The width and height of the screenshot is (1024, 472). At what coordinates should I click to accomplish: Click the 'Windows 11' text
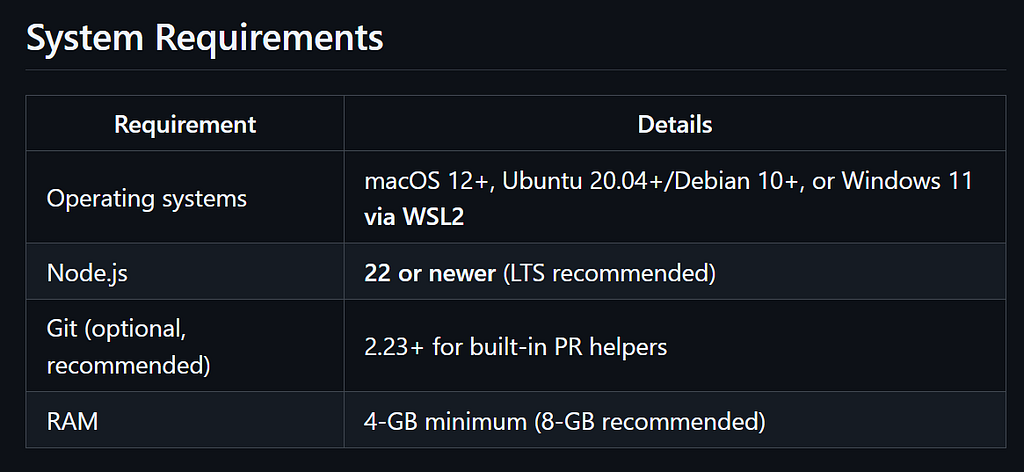click(x=908, y=180)
